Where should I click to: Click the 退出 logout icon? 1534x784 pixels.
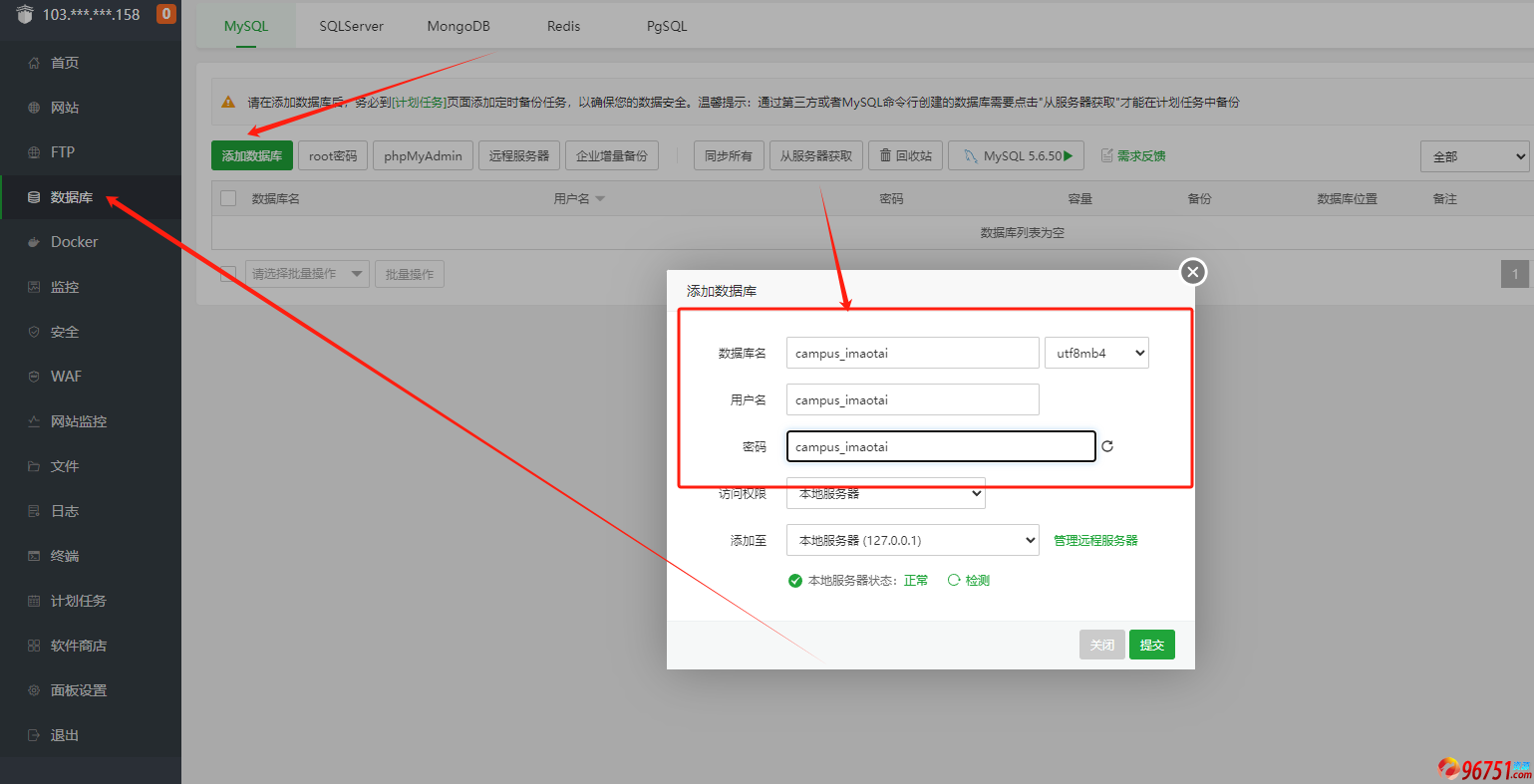(34, 735)
